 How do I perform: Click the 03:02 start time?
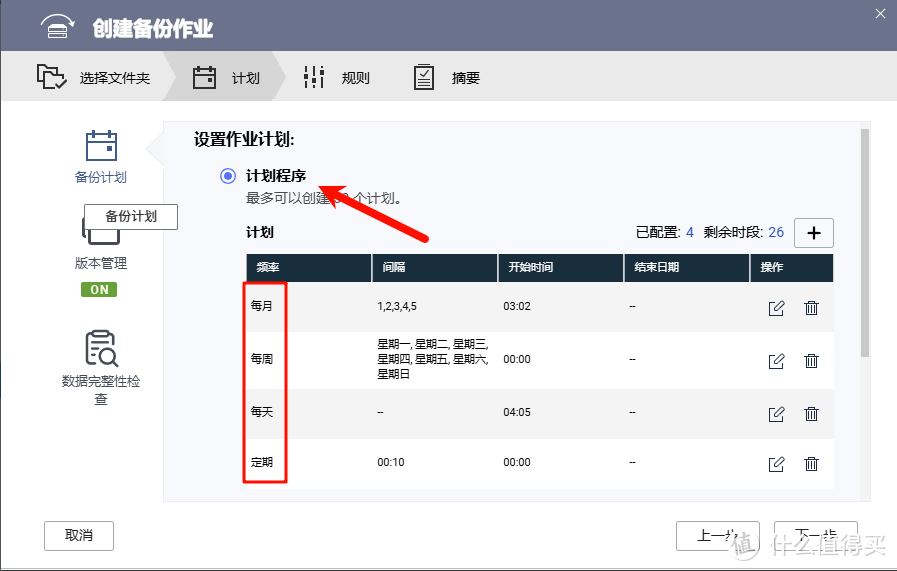pyautogui.click(x=517, y=306)
